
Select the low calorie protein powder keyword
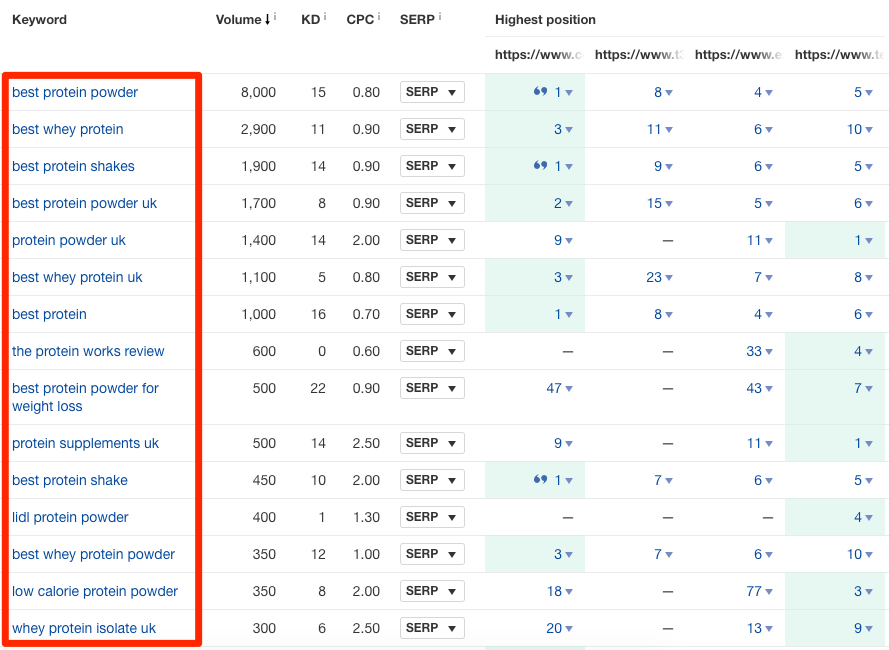tap(94, 591)
